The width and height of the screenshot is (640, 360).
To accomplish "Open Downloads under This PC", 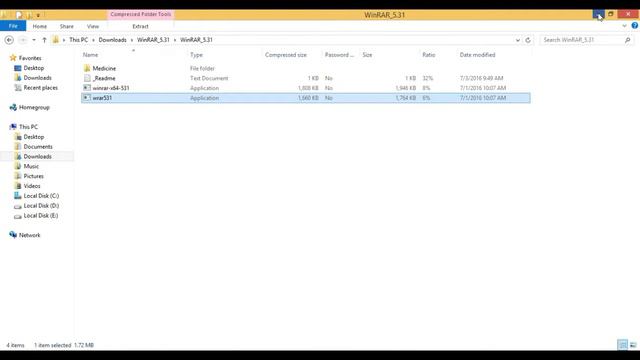I will pyautogui.click(x=38, y=156).
